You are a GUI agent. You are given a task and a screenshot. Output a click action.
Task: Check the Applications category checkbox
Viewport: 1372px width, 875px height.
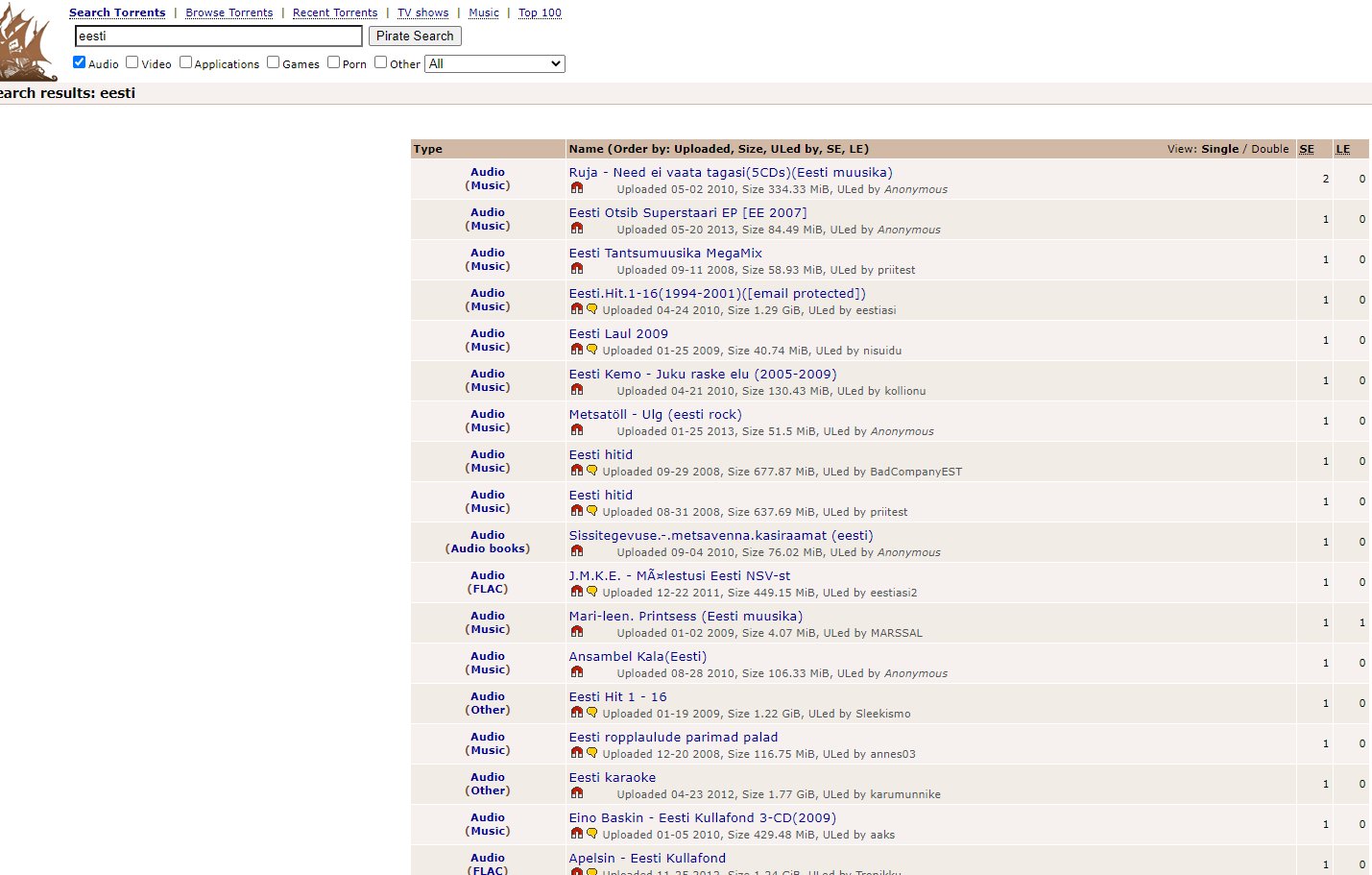186,62
